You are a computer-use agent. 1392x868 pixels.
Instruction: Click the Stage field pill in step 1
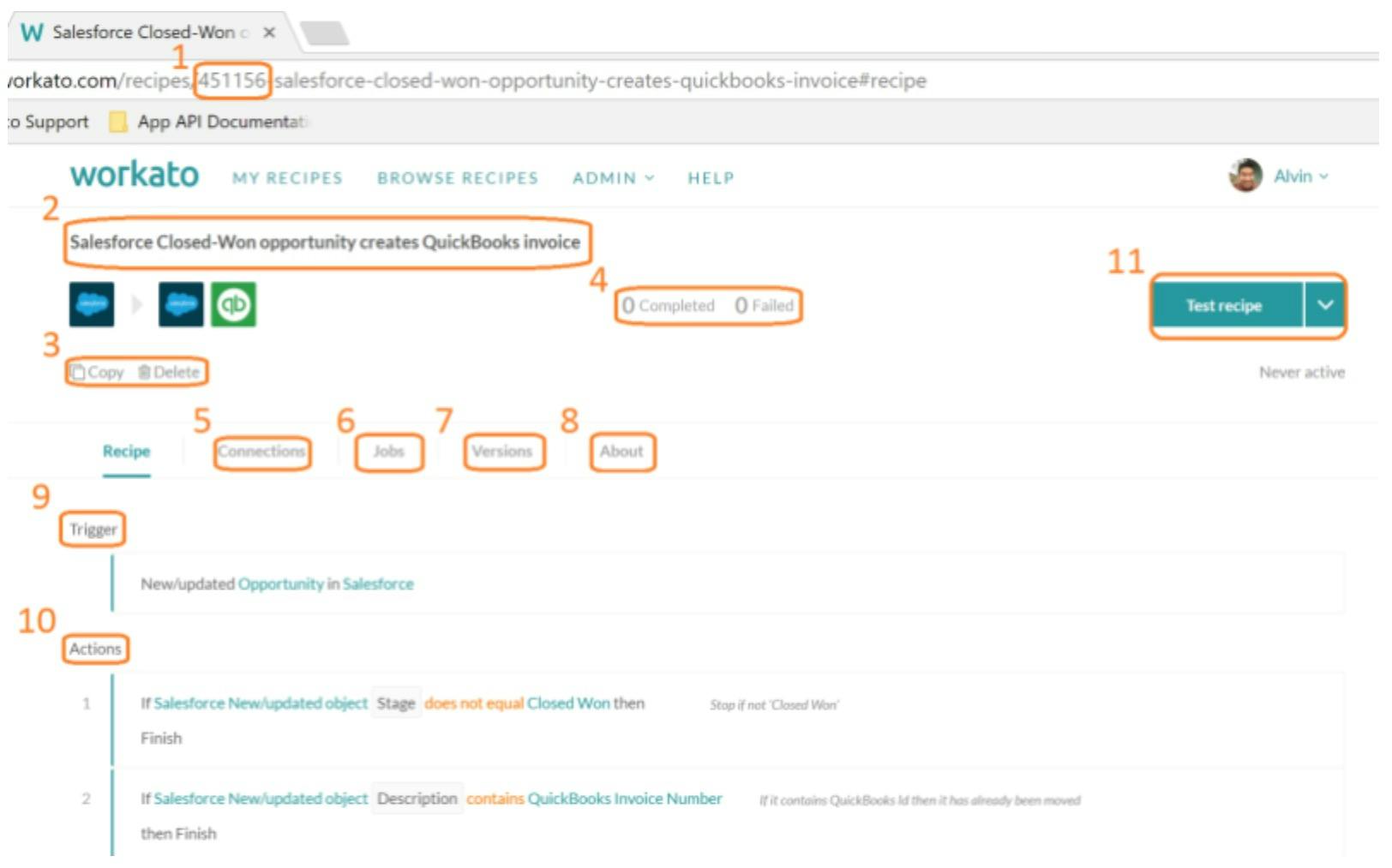[x=396, y=703]
